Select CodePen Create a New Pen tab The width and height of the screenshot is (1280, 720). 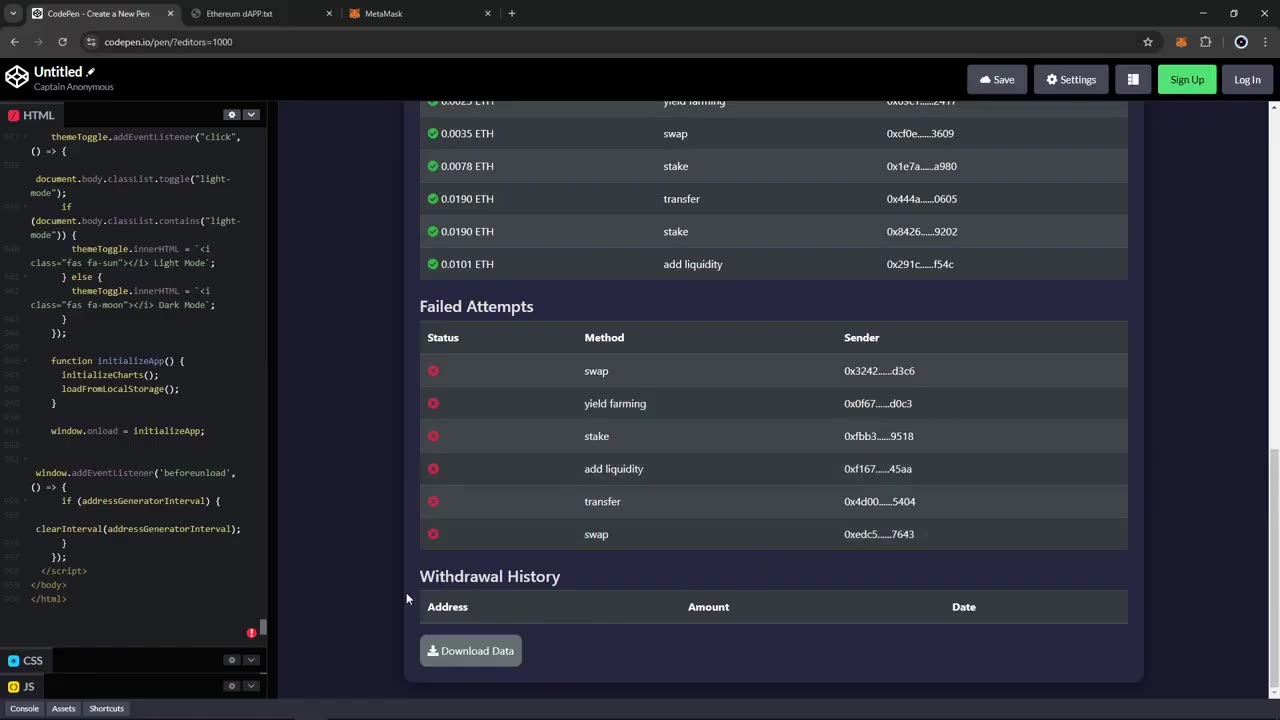[100, 14]
